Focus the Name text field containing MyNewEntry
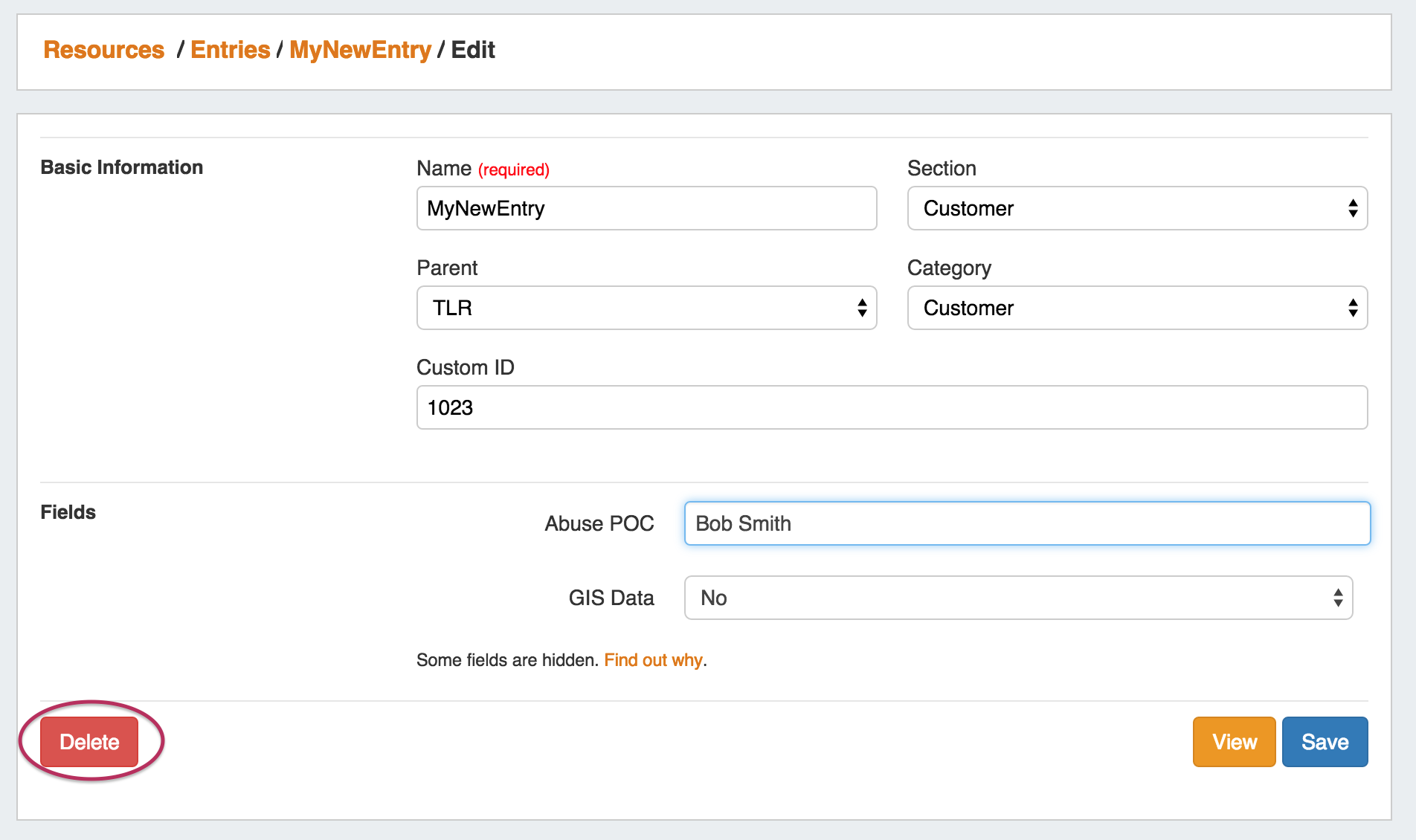 [x=646, y=208]
